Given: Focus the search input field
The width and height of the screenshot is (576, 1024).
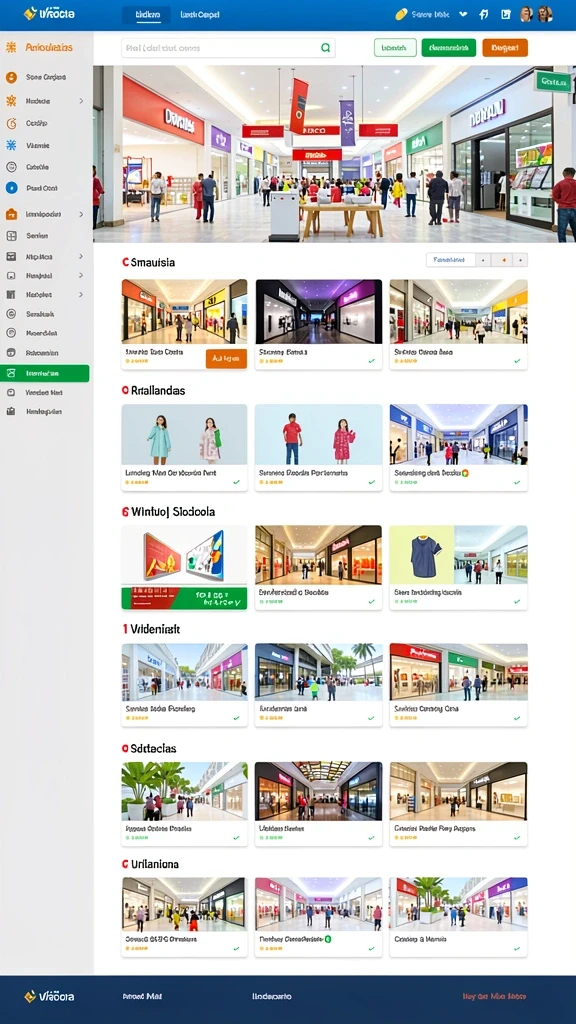Looking at the screenshot, I should pos(229,48).
